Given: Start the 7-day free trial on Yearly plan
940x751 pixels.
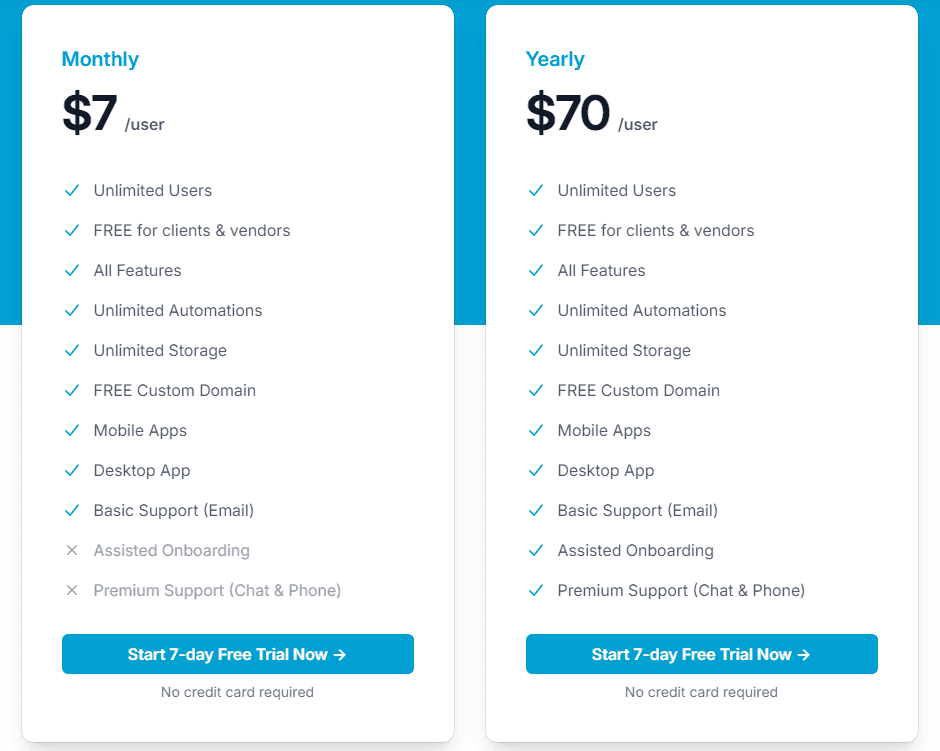Looking at the screenshot, I should click(701, 654).
